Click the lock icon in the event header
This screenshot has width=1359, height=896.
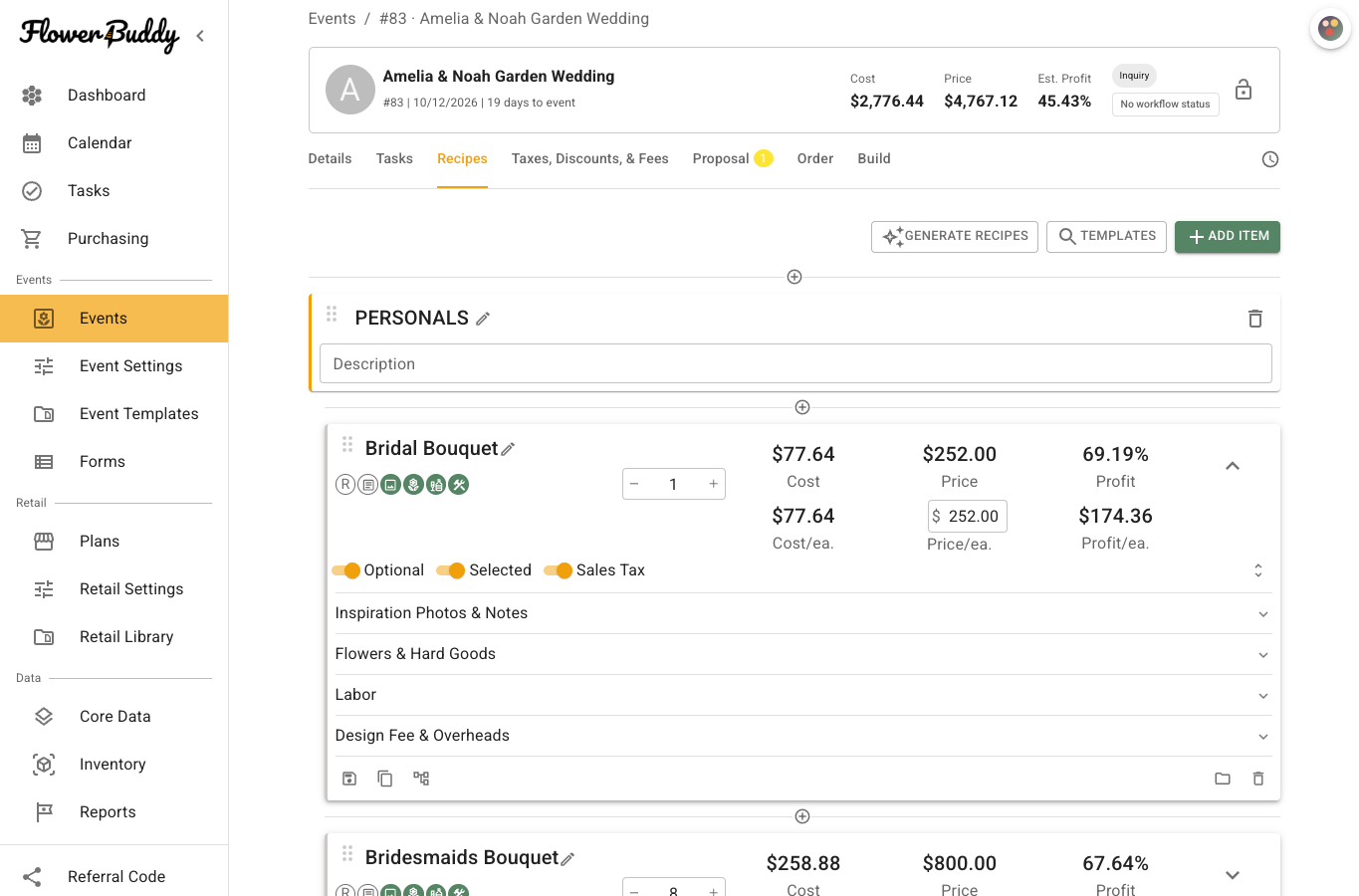click(x=1244, y=90)
